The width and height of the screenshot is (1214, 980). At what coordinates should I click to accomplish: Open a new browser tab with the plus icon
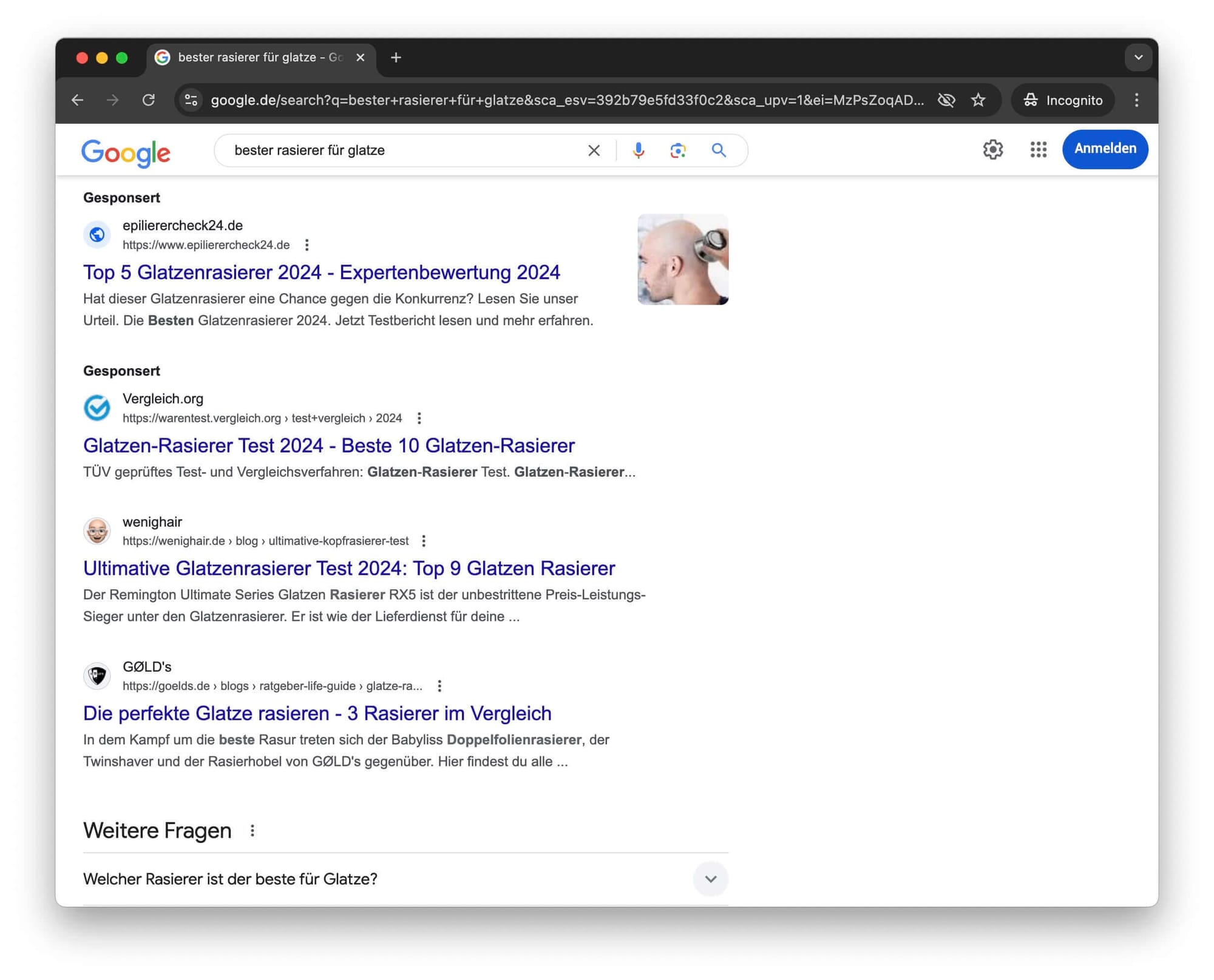pos(396,57)
